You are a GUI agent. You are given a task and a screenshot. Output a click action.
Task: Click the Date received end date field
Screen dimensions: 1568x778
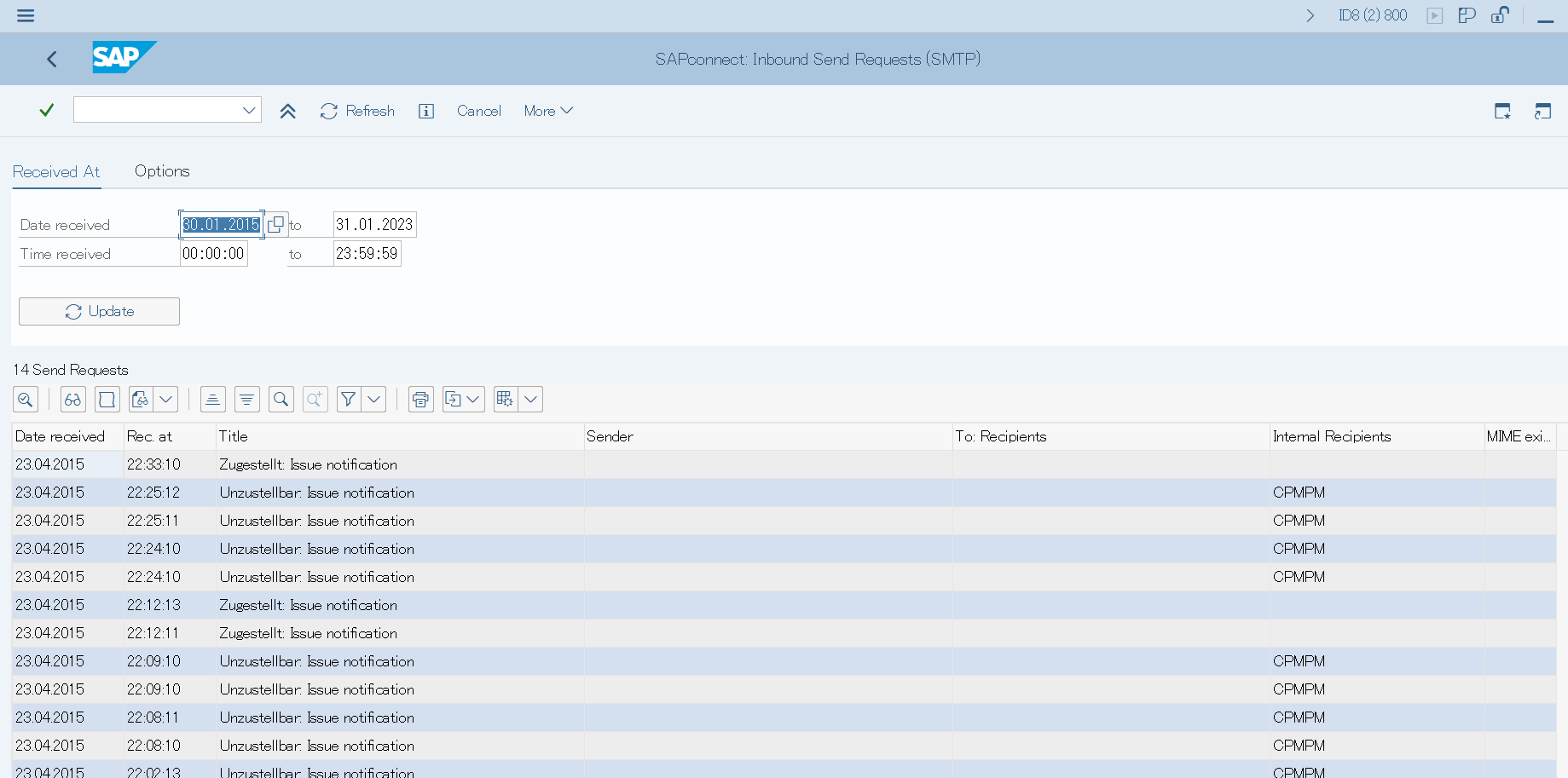point(374,225)
